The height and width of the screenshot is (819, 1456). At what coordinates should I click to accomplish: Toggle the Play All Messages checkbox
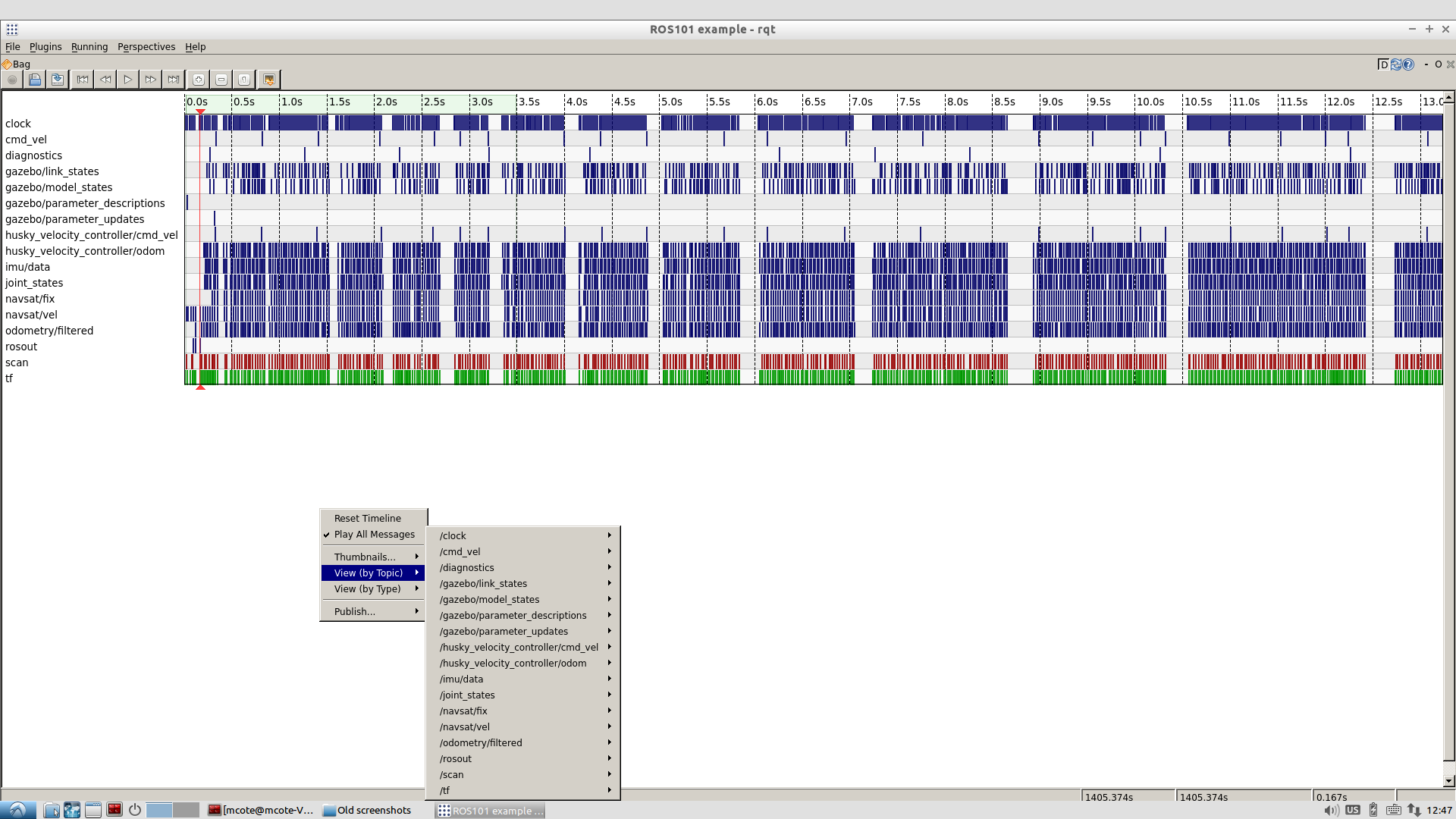374,535
